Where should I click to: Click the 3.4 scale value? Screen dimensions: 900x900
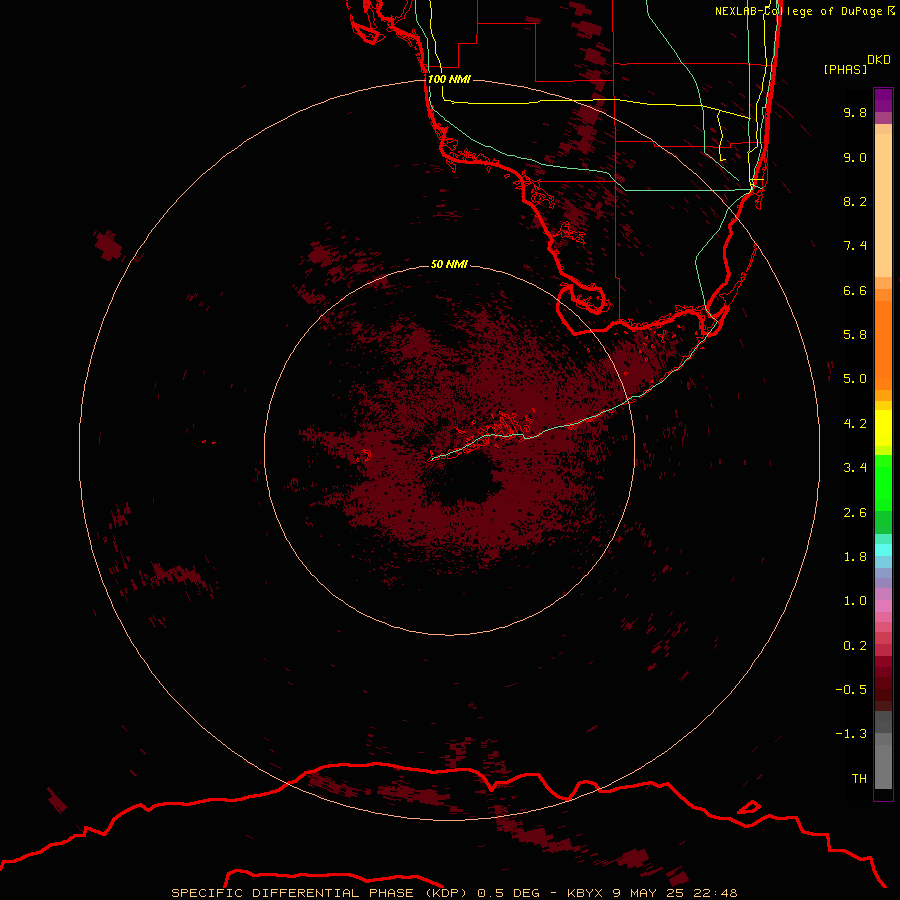coord(855,468)
